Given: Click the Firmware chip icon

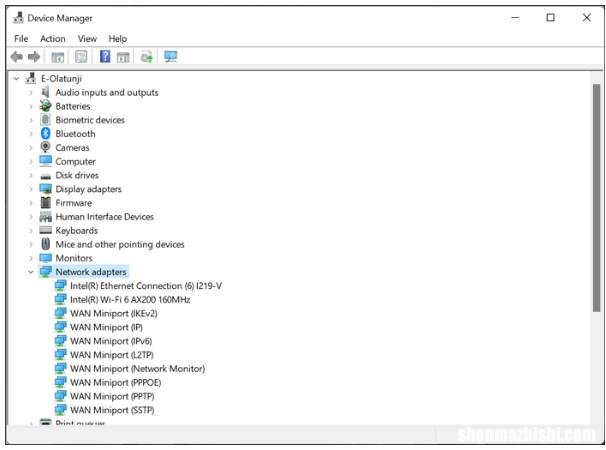Looking at the screenshot, I should point(46,203).
